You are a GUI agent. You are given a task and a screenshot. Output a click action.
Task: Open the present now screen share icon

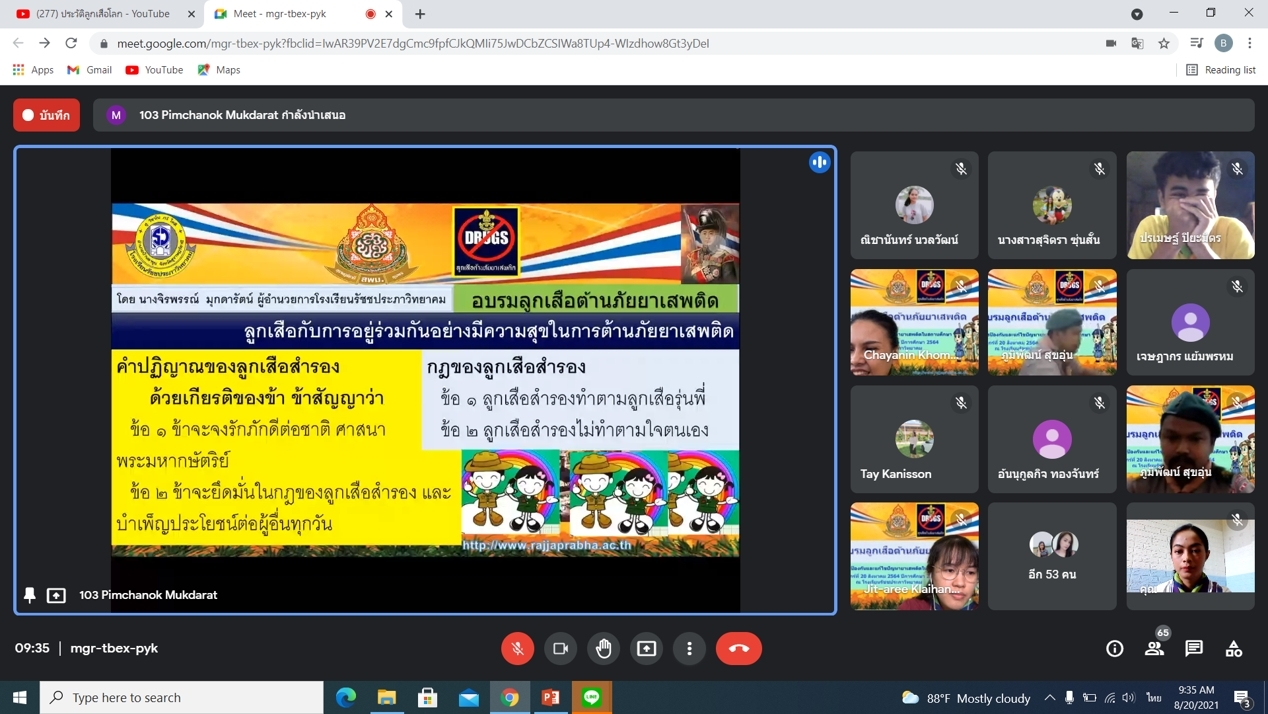click(647, 648)
